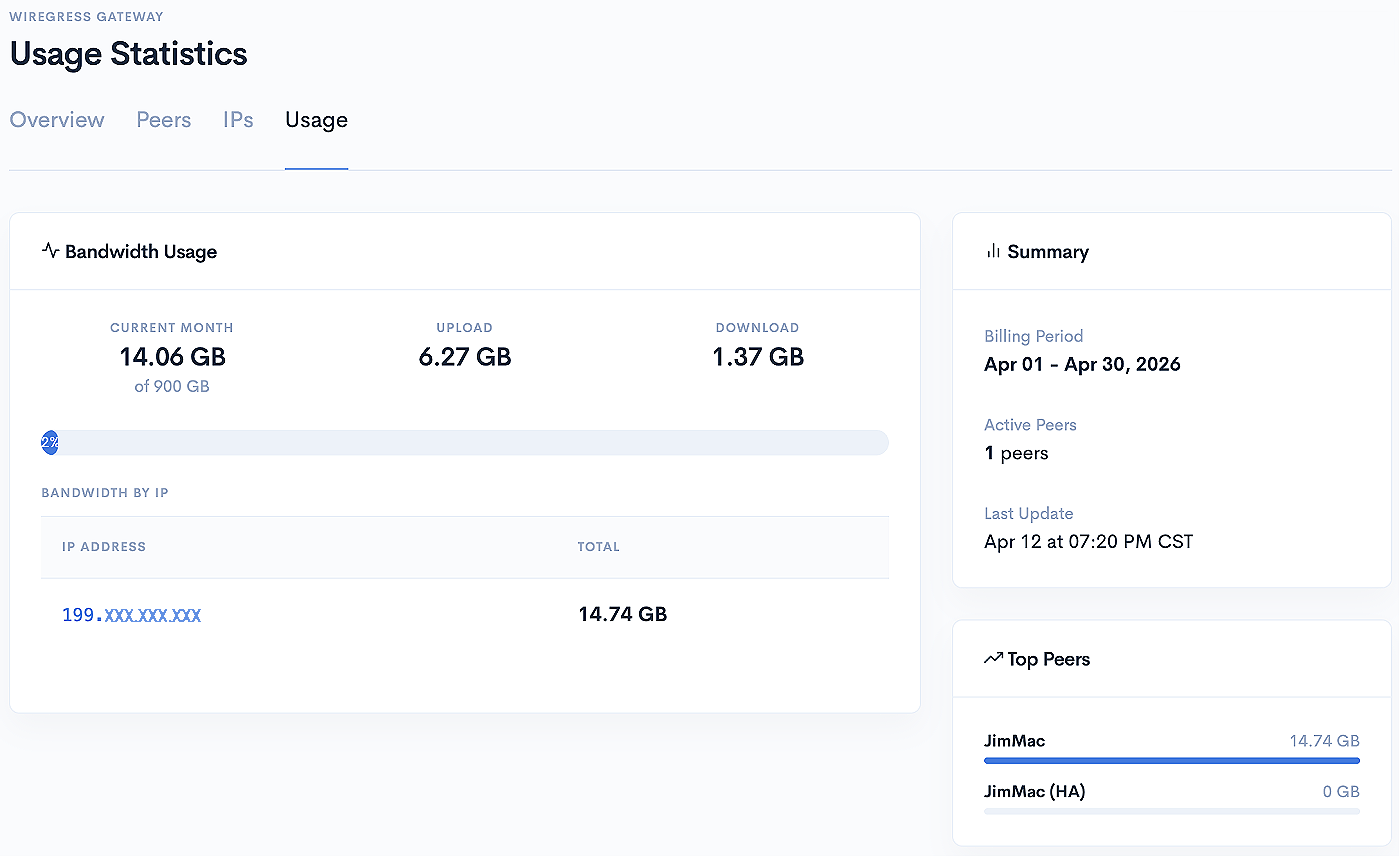The image size is (1400, 857).
Task: Click the Bandwidth Usage waveform icon
Action: pyautogui.click(x=50, y=251)
